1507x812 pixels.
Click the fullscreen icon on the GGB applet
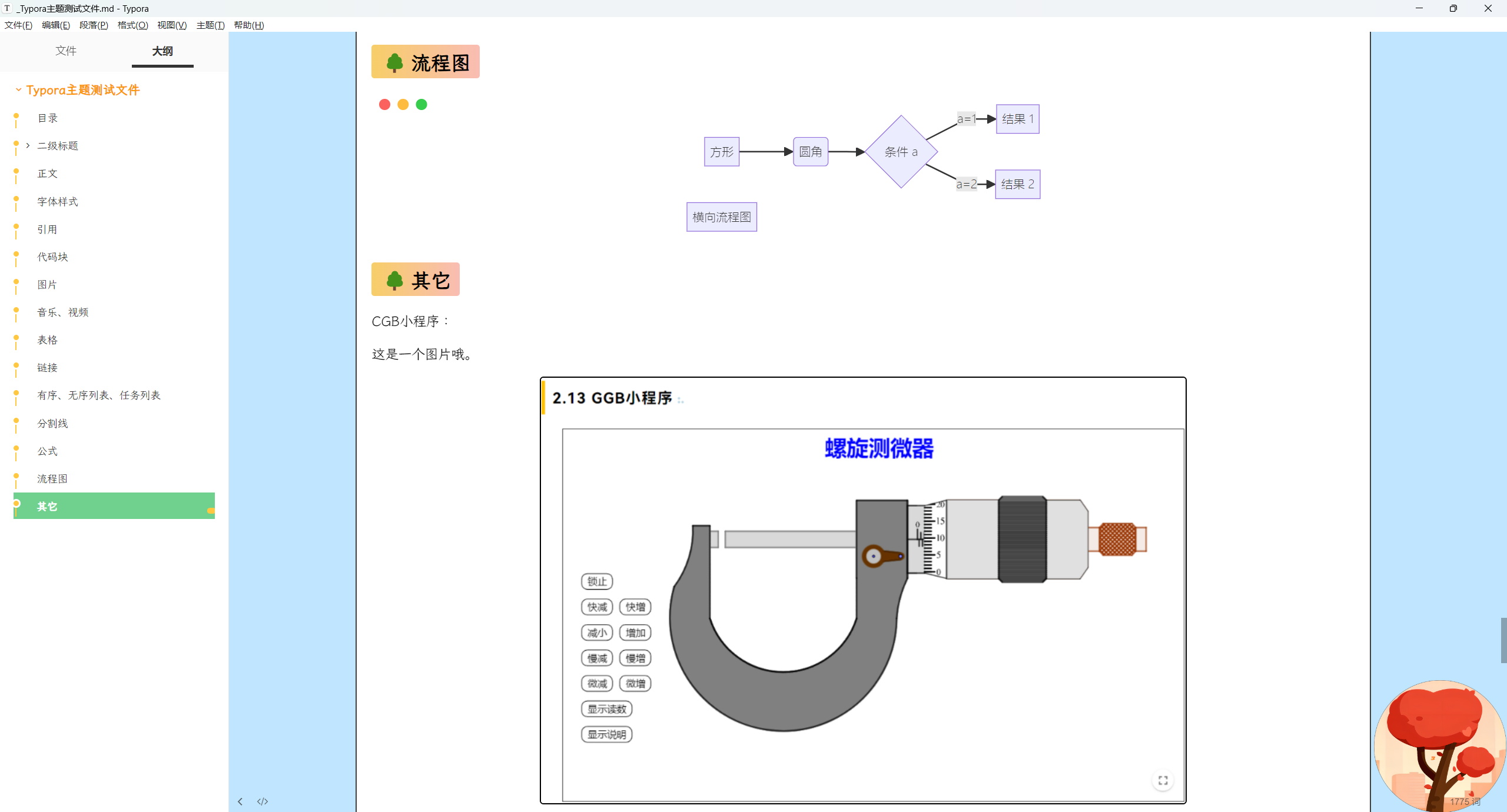pos(1163,780)
